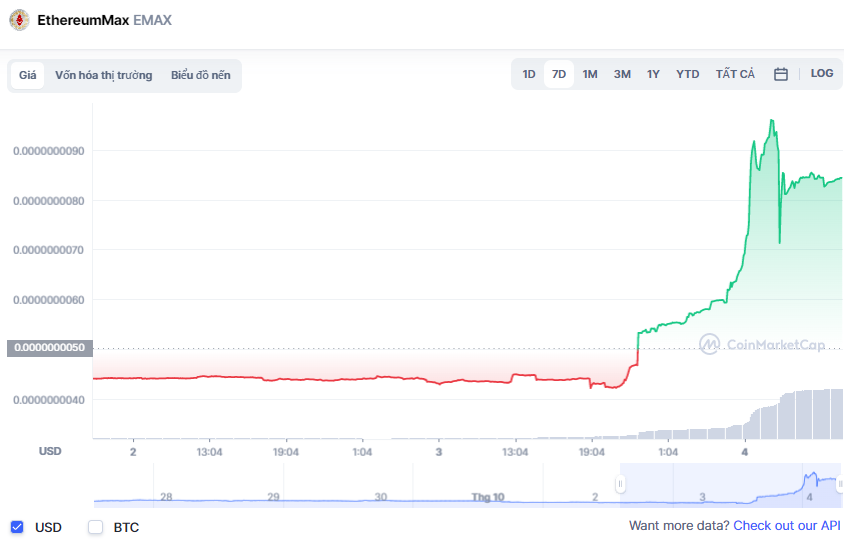The image size is (844, 546).
Task: Toggle the LOG scale button
Action: [821, 74]
